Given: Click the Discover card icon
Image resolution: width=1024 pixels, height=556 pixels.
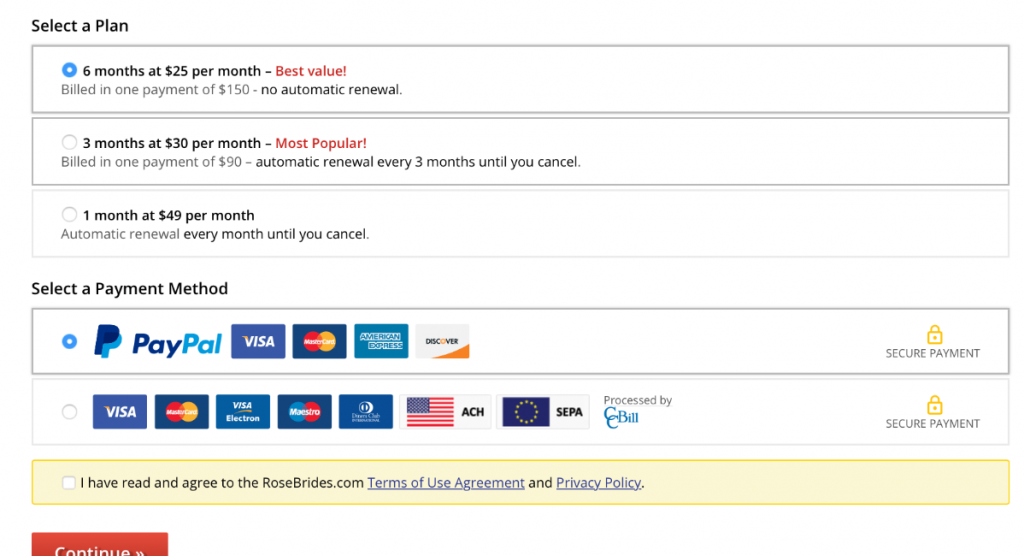Looking at the screenshot, I should click(x=442, y=341).
